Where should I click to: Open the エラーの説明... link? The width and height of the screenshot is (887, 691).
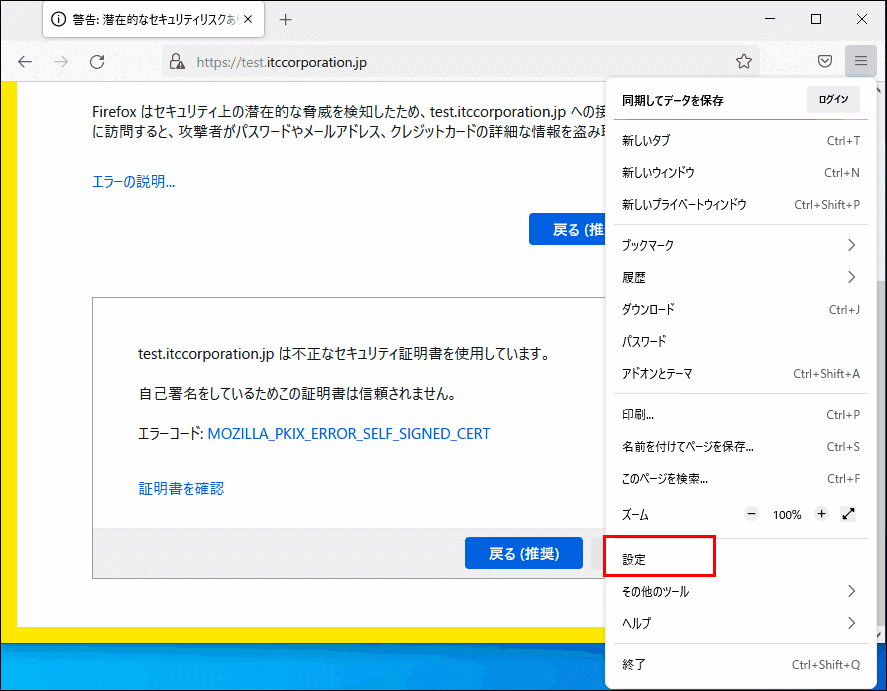point(134,182)
